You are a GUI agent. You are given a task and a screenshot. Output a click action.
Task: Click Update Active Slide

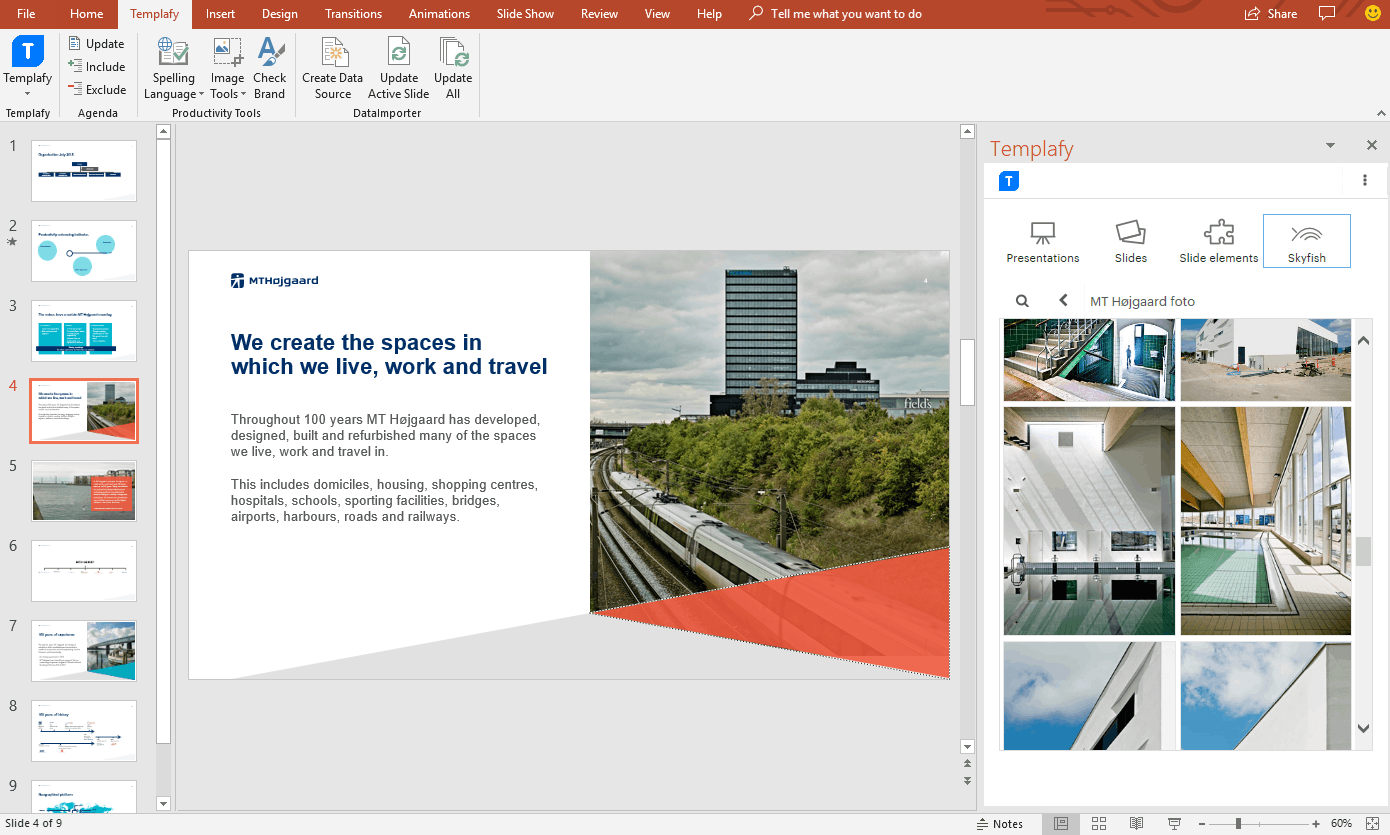[x=399, y=68]
